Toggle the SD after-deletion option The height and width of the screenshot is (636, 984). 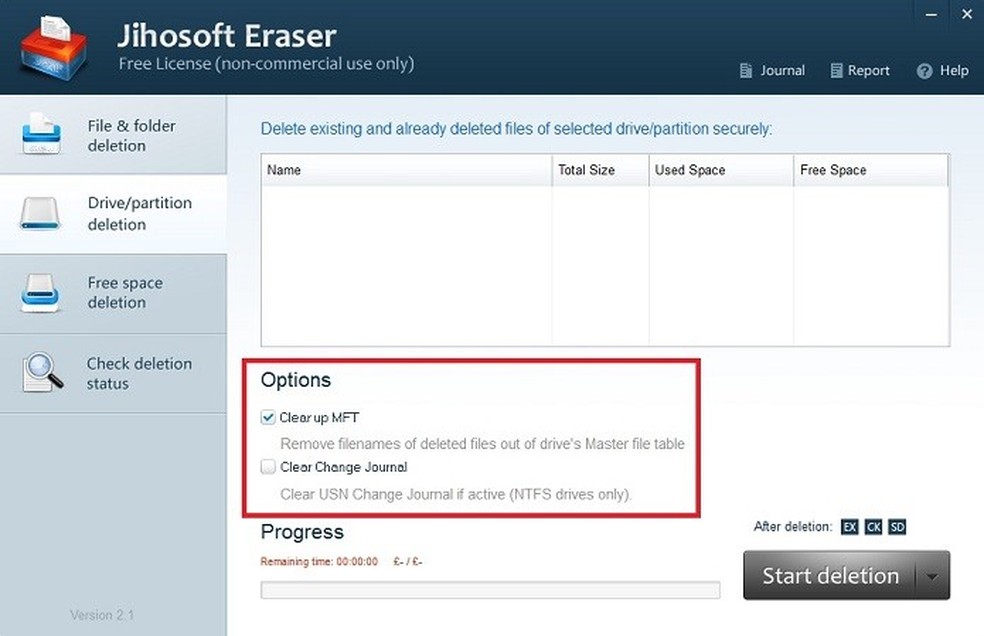click(x=897, y=527)
